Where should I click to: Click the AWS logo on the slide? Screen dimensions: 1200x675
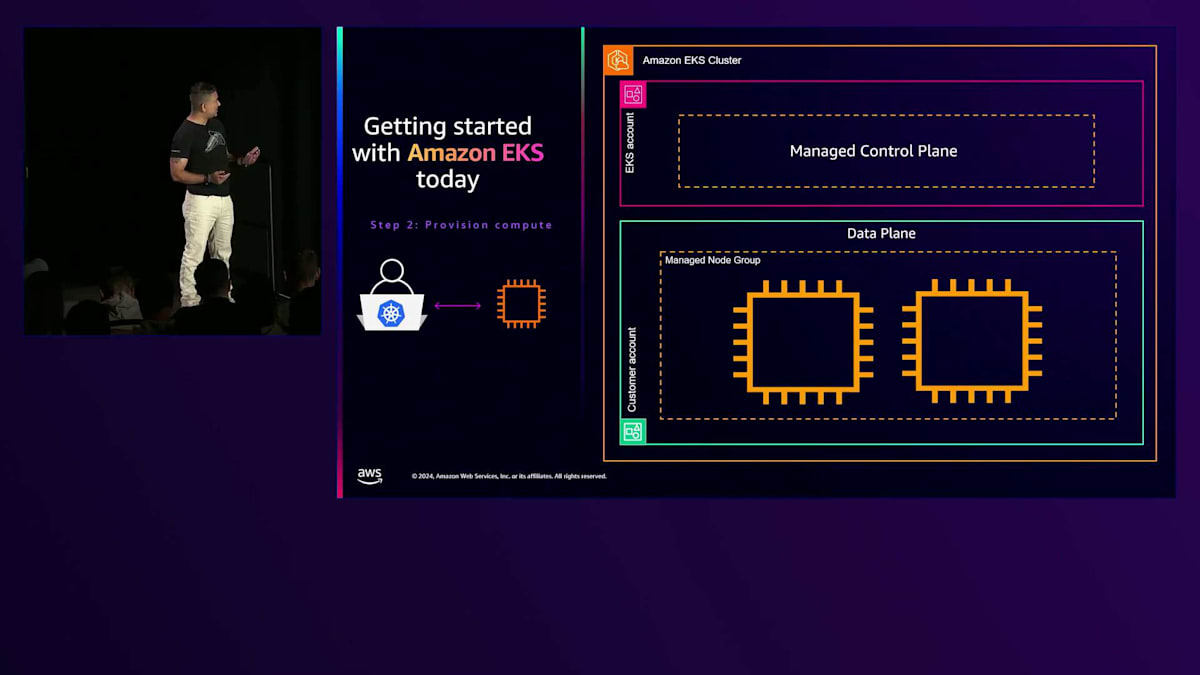click(370, 476)
